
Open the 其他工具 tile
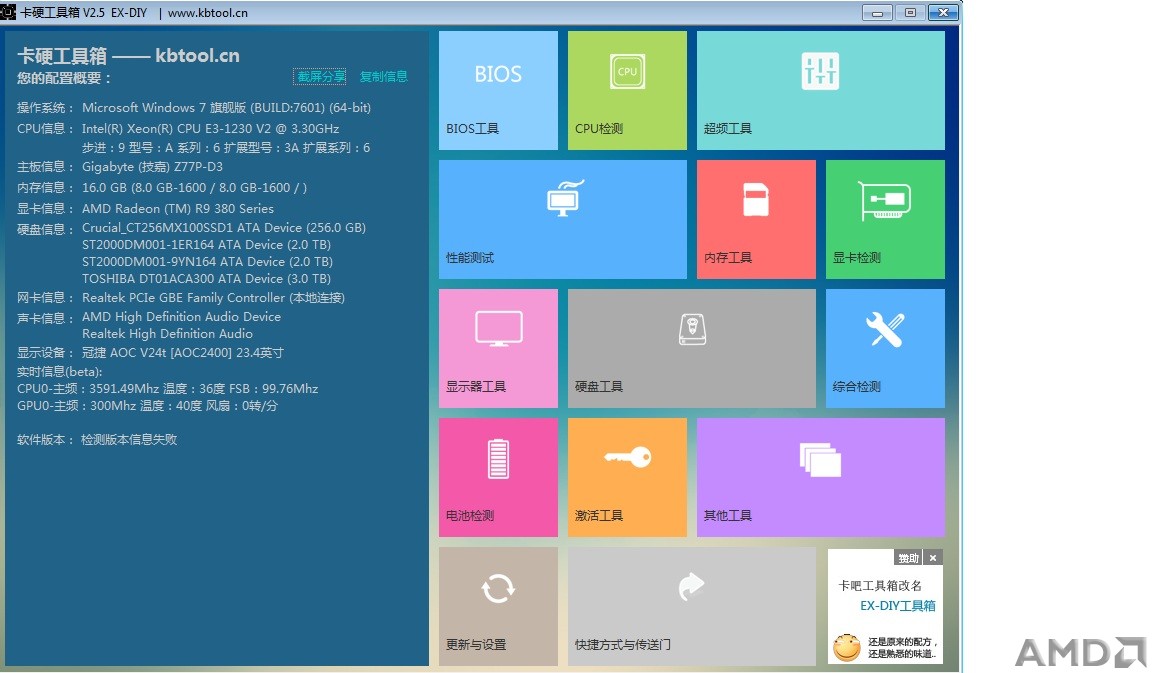[x=821, y=478]
